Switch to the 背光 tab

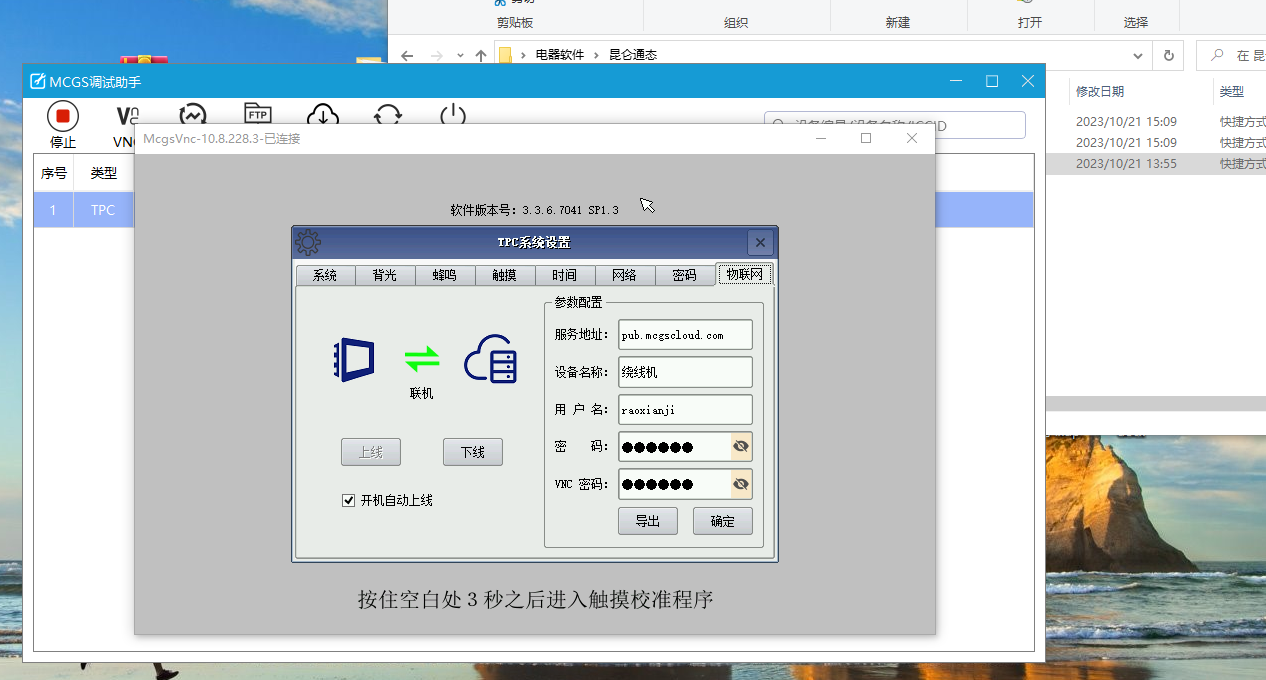384,275
